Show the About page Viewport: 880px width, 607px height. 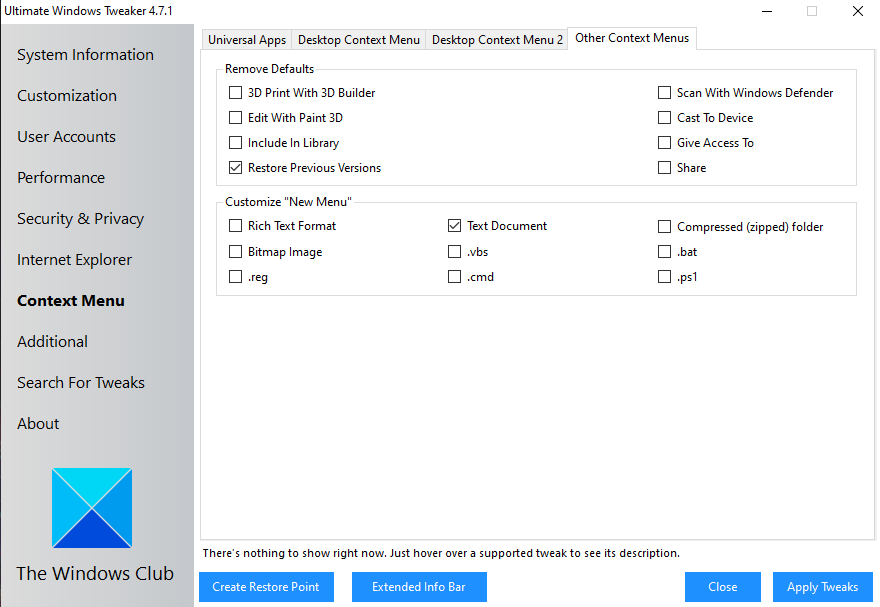pyautogui.click(x=38, y=424)
